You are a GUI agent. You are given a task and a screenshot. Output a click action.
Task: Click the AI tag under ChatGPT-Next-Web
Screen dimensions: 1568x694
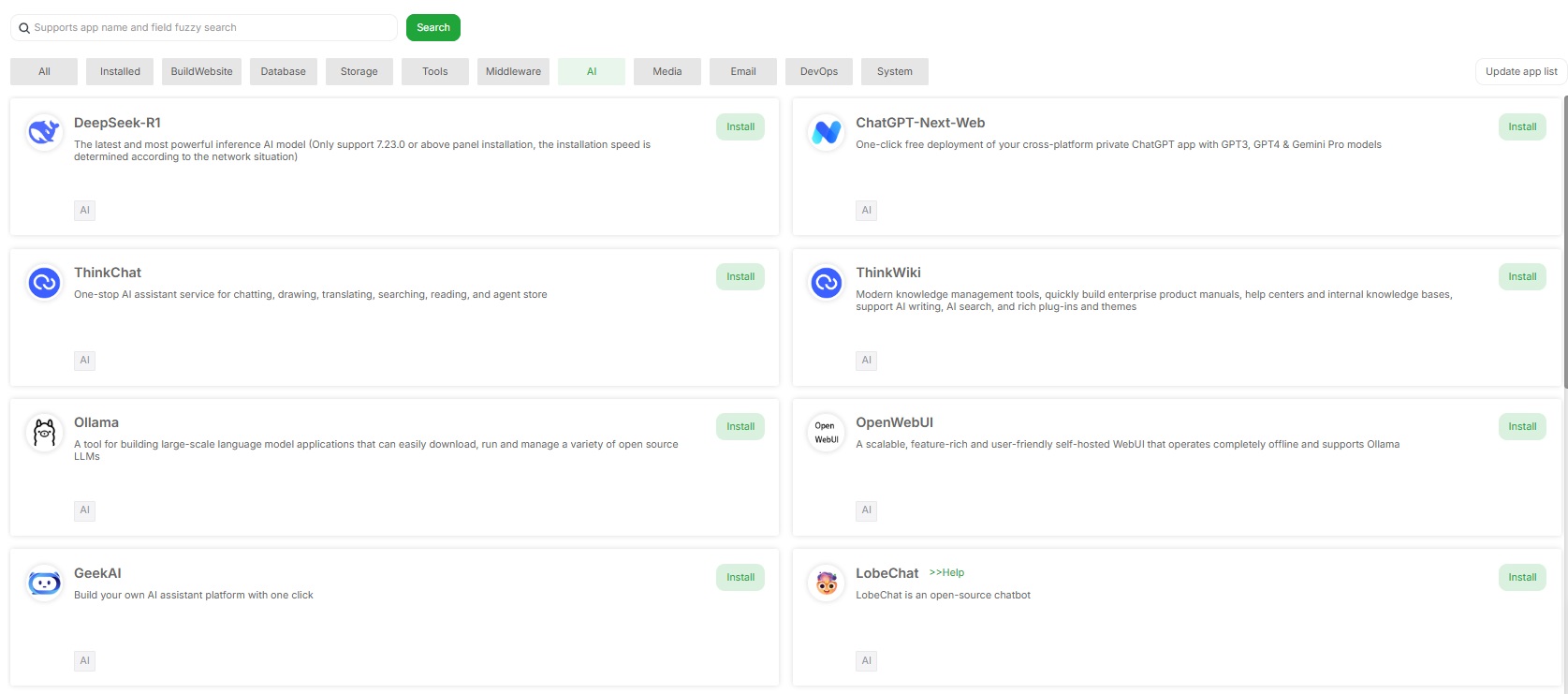point(866,210)
